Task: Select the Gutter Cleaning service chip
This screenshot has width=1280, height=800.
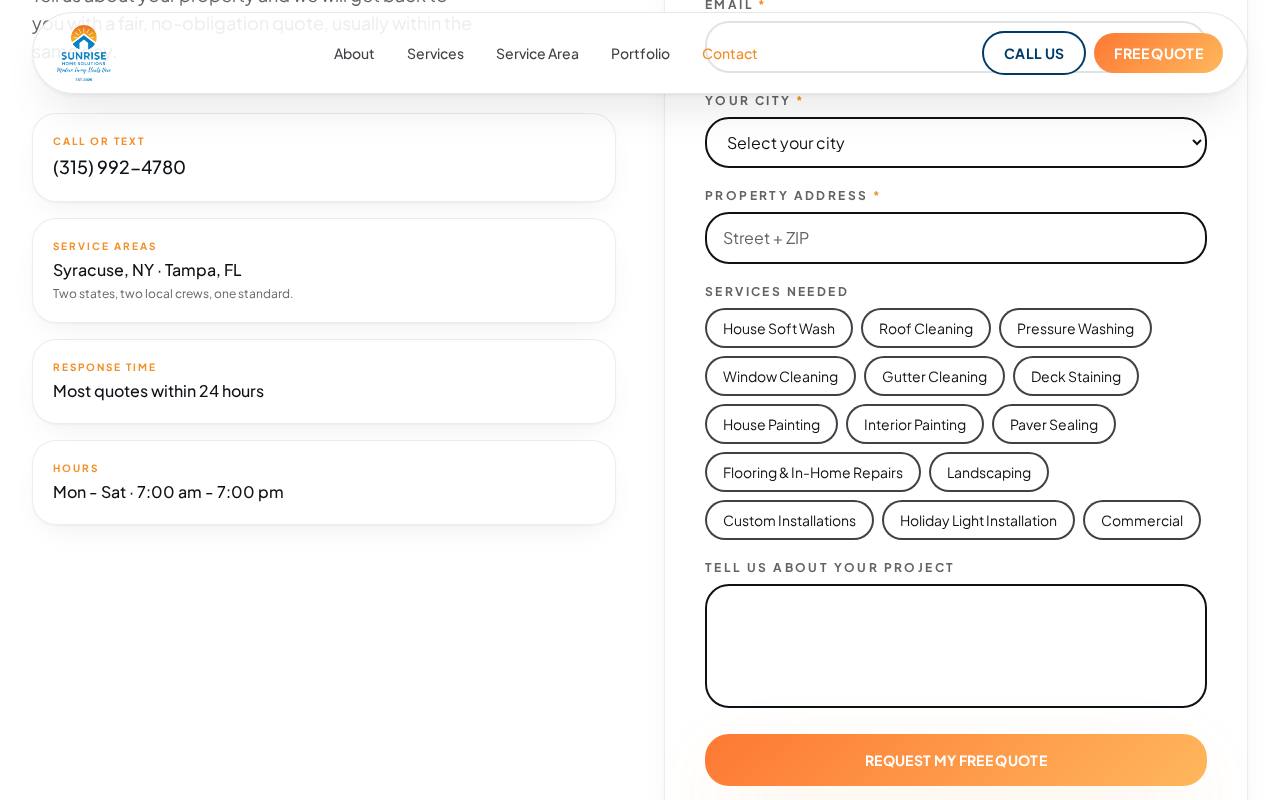Action: tap(934, 376)
